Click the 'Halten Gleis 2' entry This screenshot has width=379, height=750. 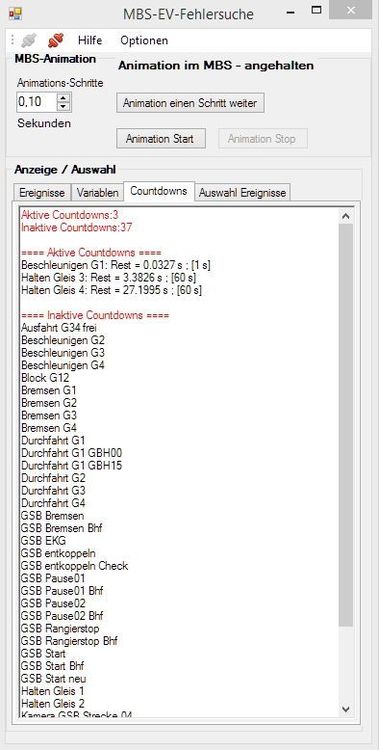click(x=53, y=703)
